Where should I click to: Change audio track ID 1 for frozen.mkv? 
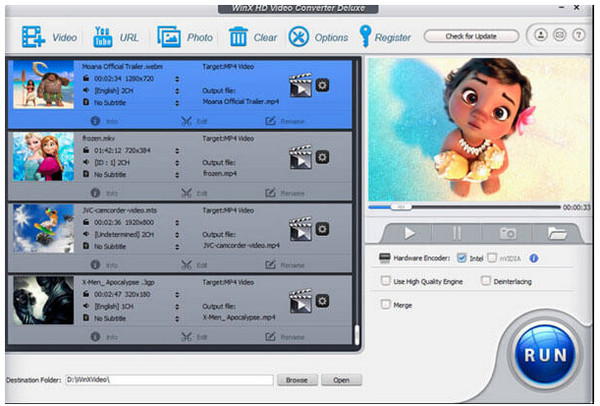(x=177, y=163)
